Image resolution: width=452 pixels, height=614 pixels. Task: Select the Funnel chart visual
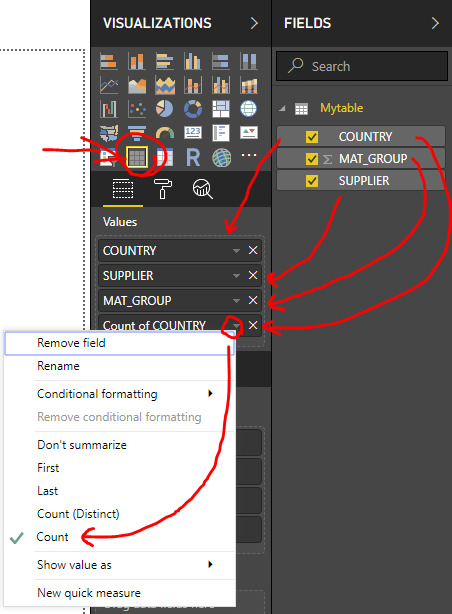click(137, 133)
